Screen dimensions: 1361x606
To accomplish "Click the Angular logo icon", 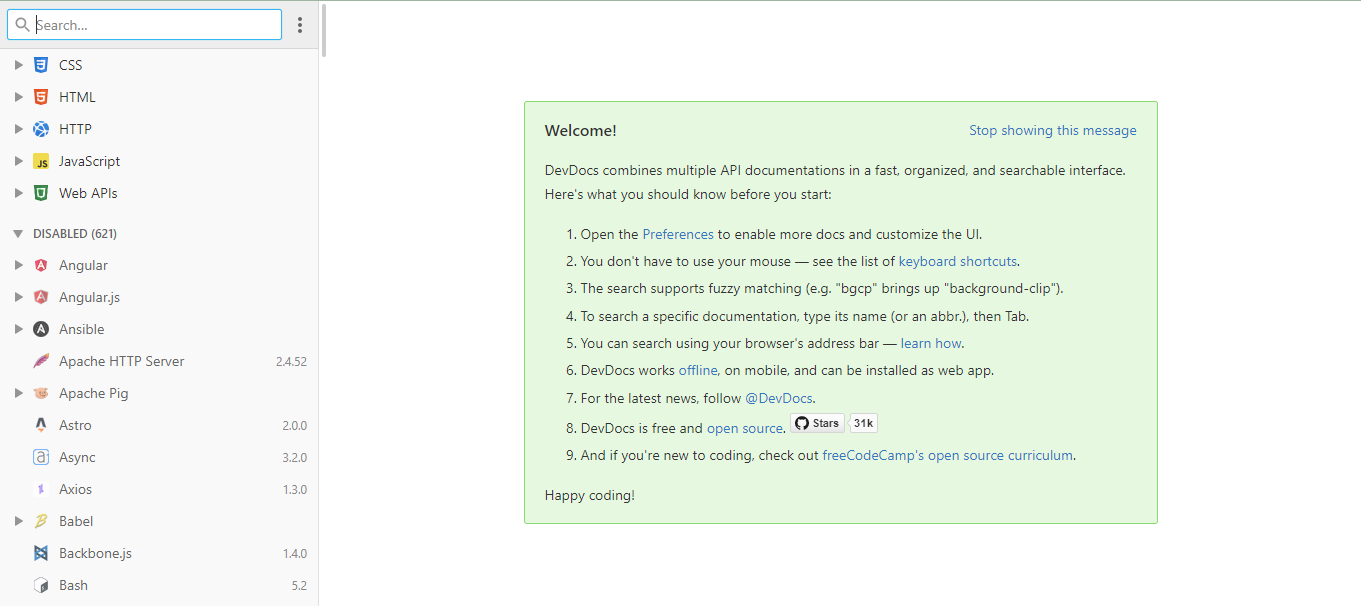I will (41, 265).
